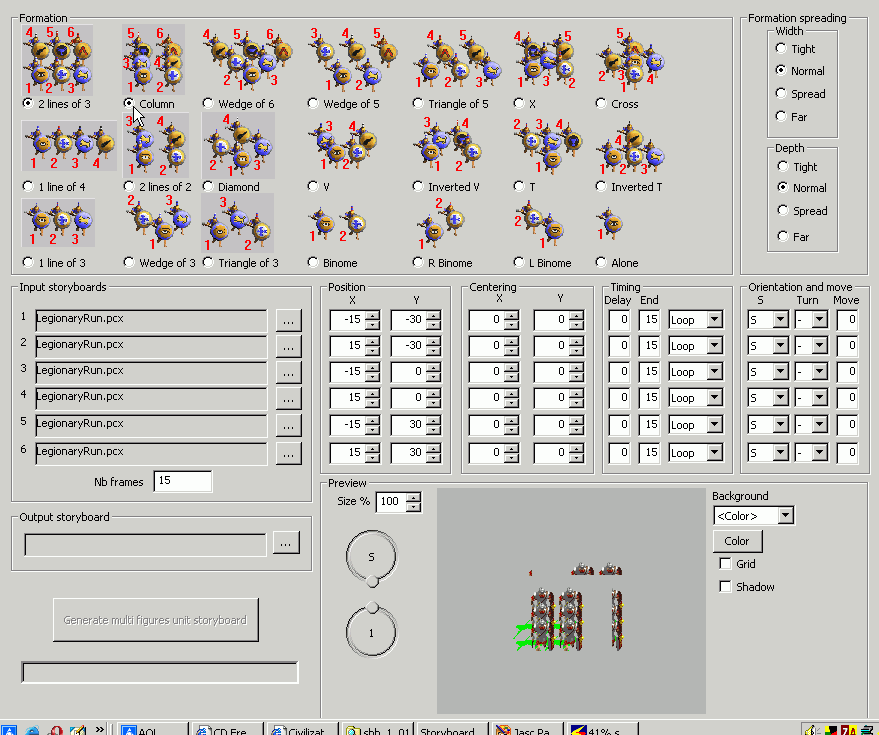Enable the Column formation radio button
This screenshot has height=735, width=879.
pos(129,103)
